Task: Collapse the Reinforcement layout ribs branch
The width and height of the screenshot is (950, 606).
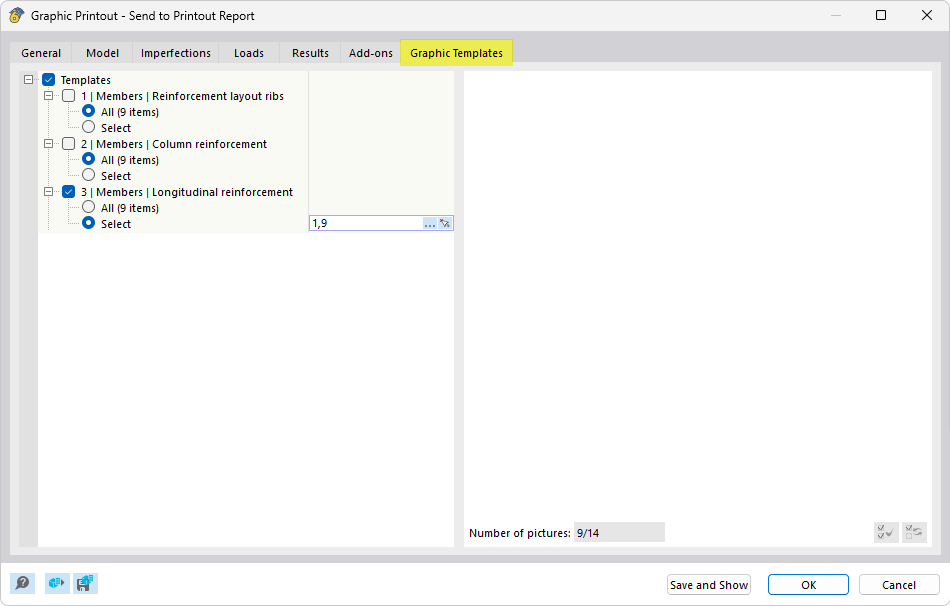Action: pos(48,95)
